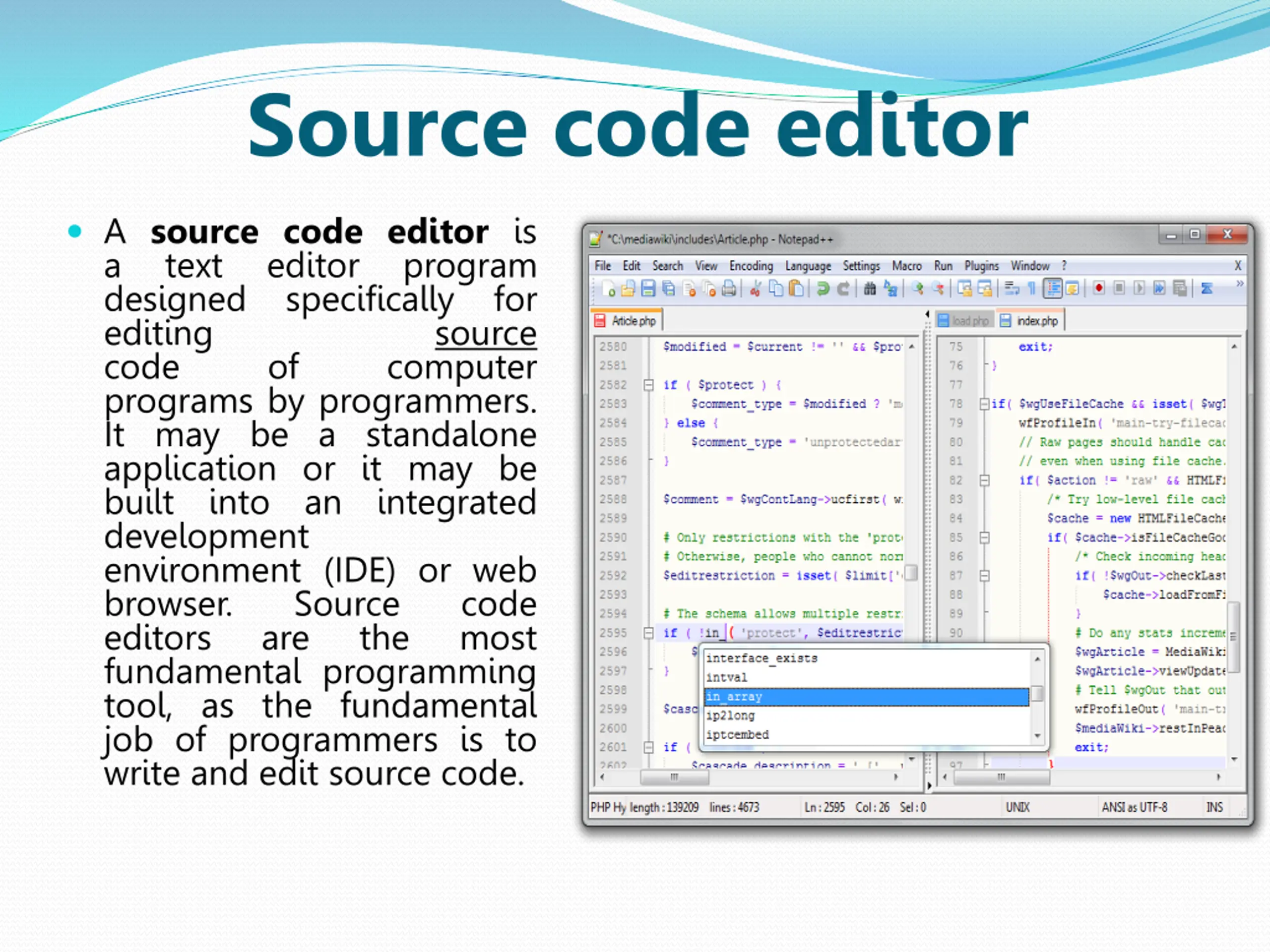This screenshot has width=1270, height=952.
Task: Click the autocomplete list scroll-down arrow
Action: click(1037, 736)
